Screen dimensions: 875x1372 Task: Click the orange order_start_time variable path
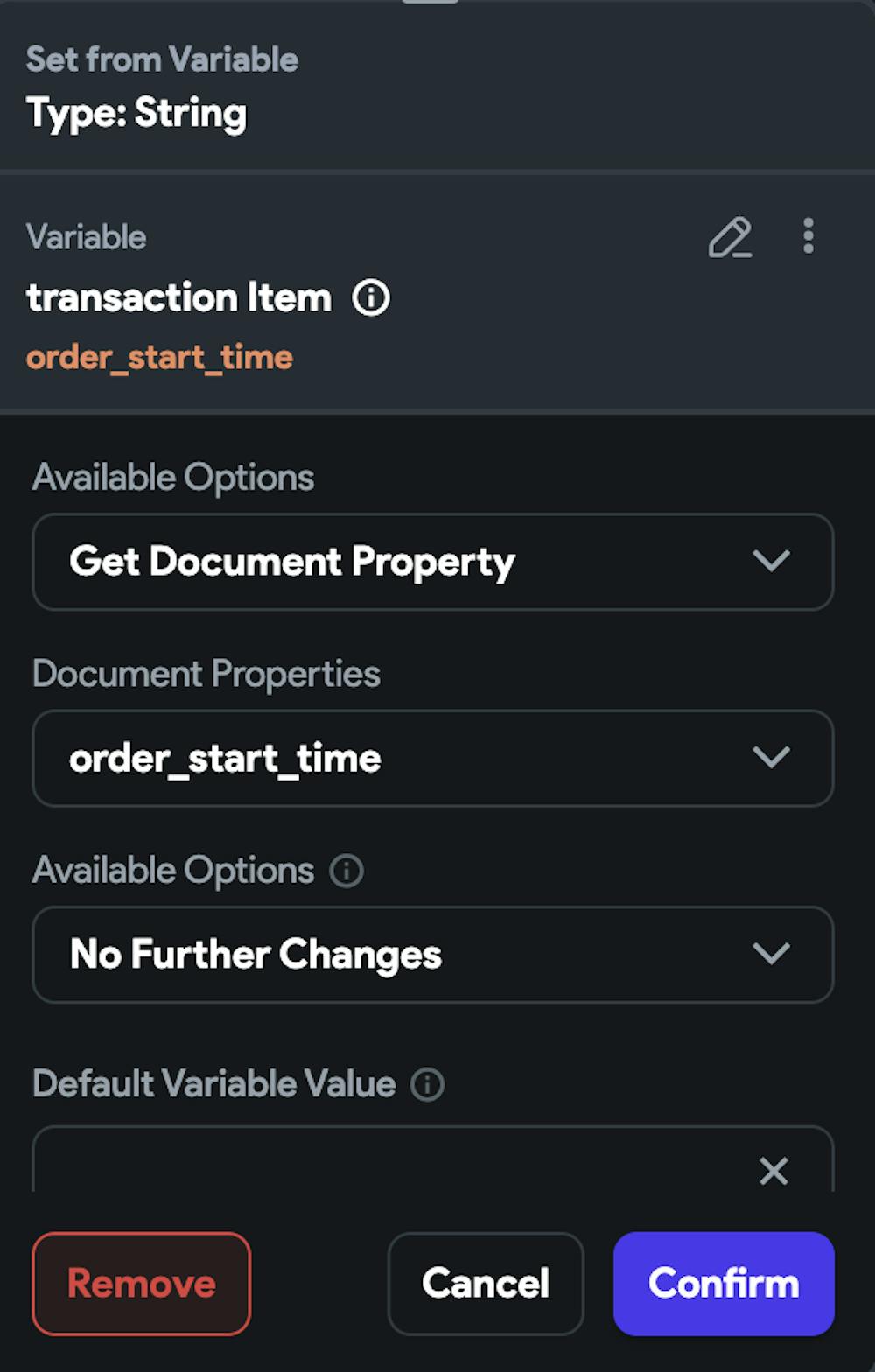click(159, 358)
